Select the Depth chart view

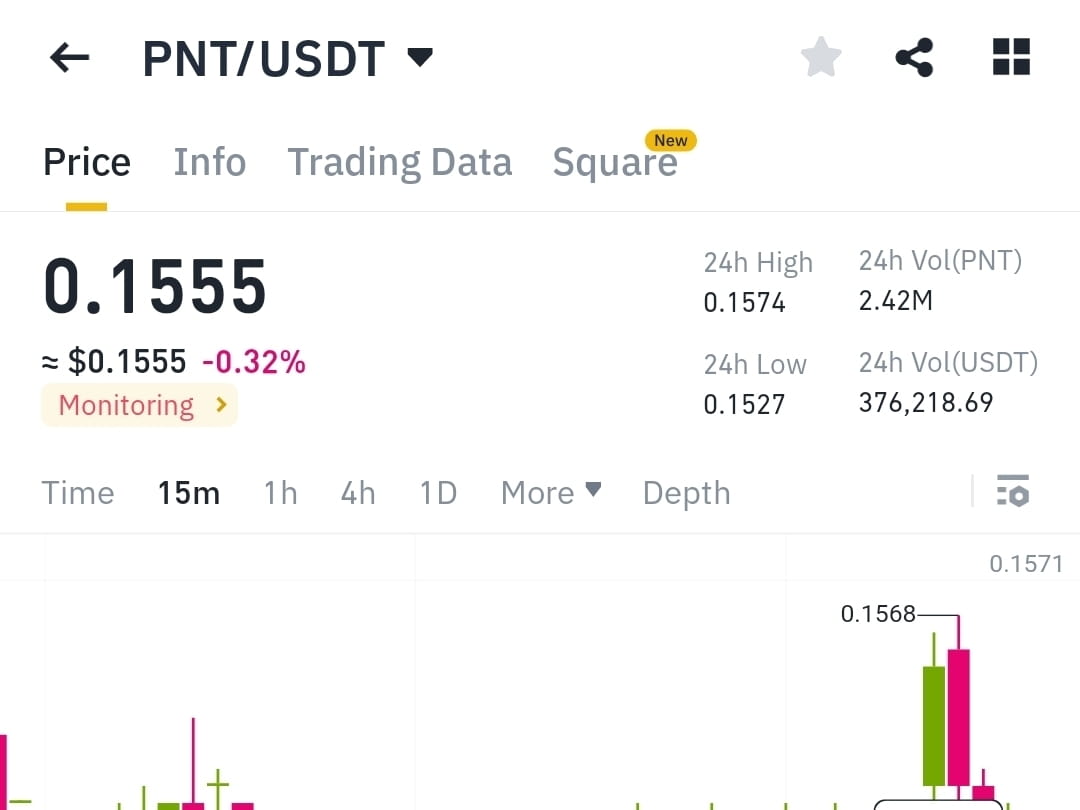point(686,492)
